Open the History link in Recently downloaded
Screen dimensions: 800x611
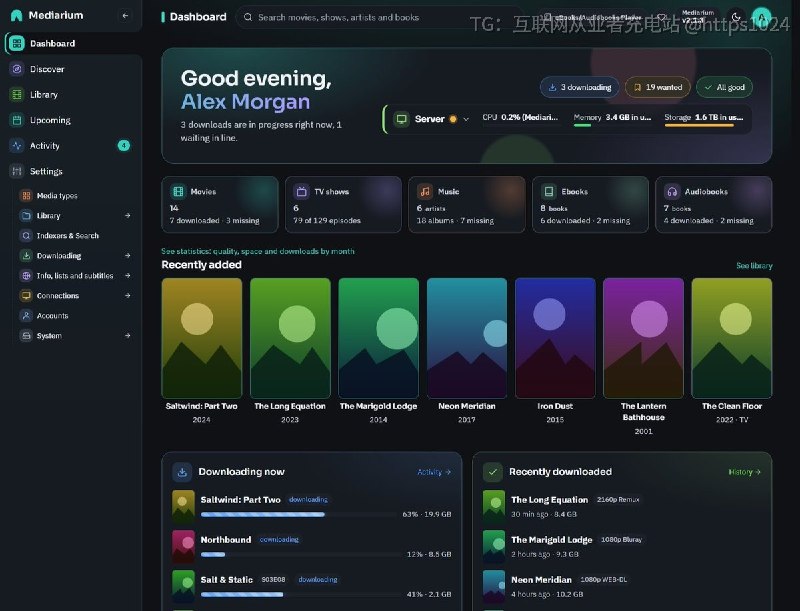(744, 472)
